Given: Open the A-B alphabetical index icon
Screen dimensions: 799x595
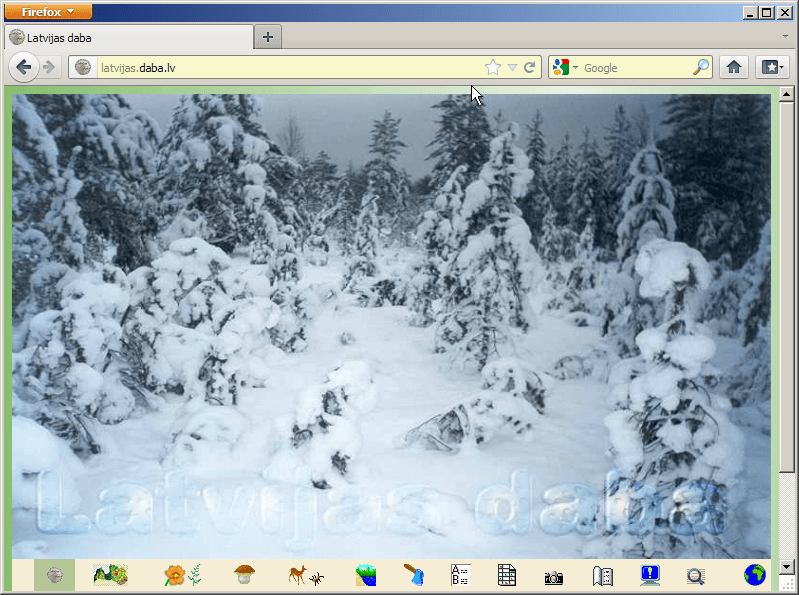Looking at the screenshot, I should pyautogui.click(x=461, y=575).
